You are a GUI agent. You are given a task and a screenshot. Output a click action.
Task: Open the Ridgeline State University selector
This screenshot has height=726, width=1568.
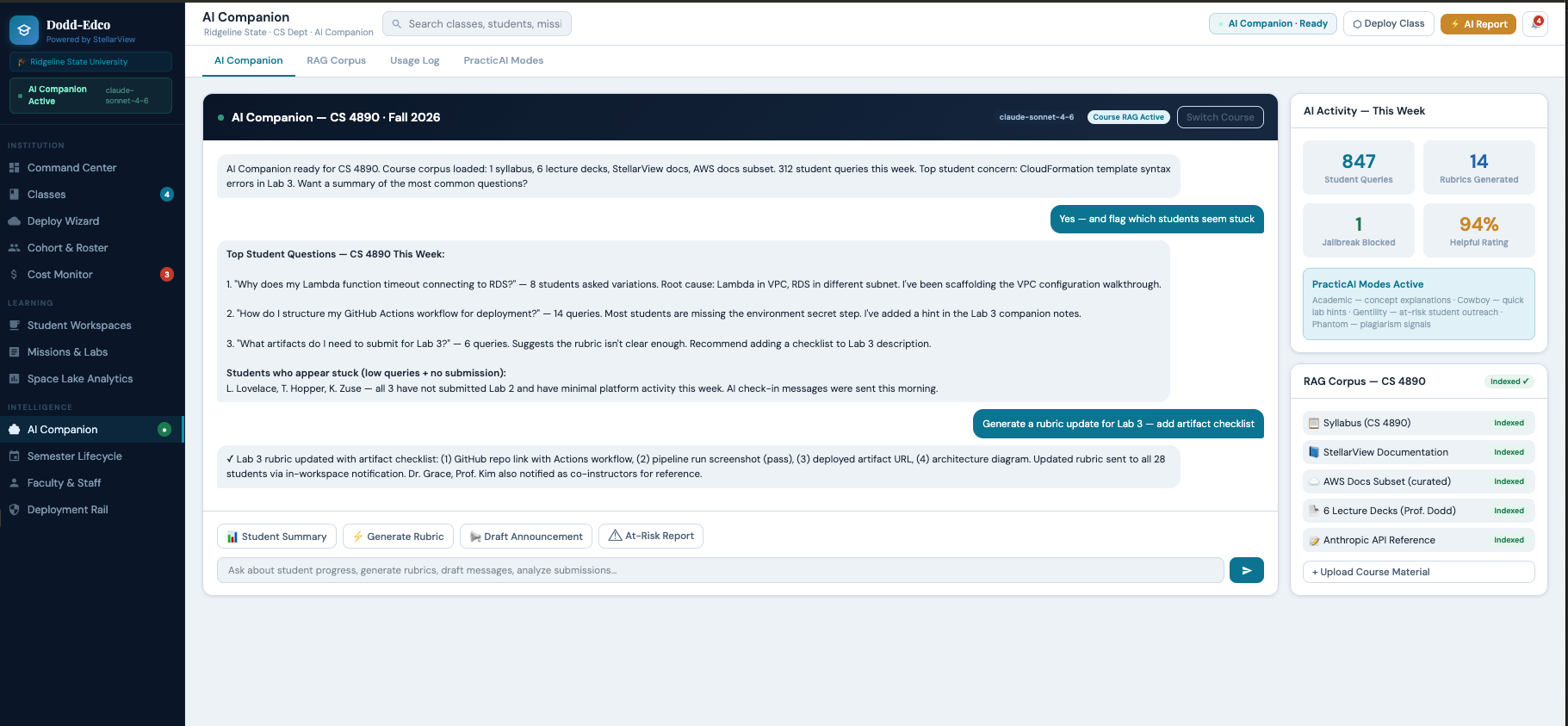tap(90, 62)
